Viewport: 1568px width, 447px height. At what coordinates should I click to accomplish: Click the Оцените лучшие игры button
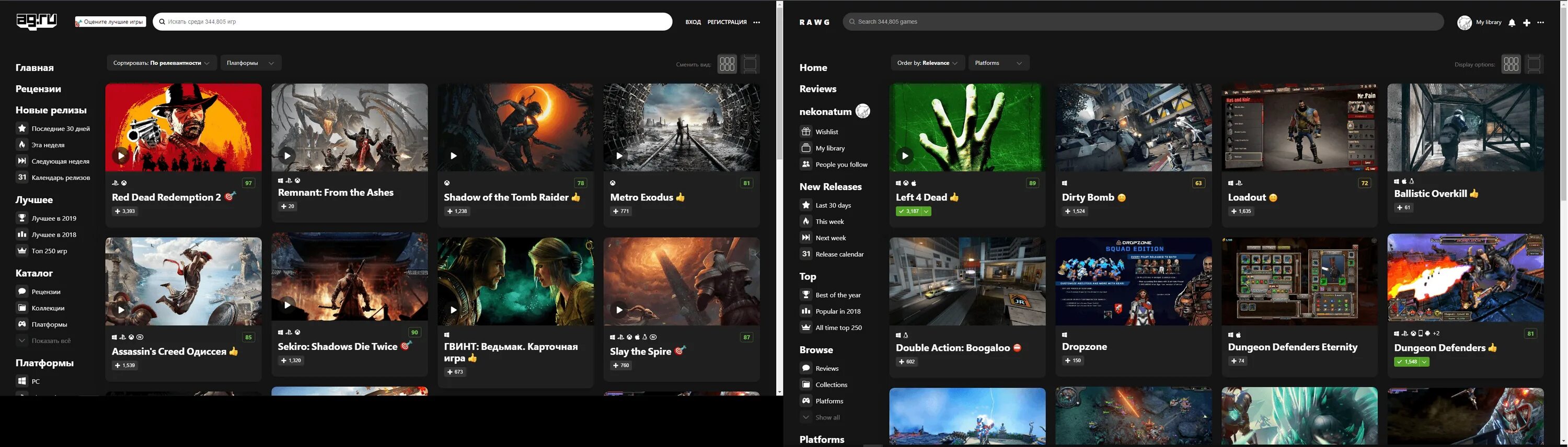[111, 22]
